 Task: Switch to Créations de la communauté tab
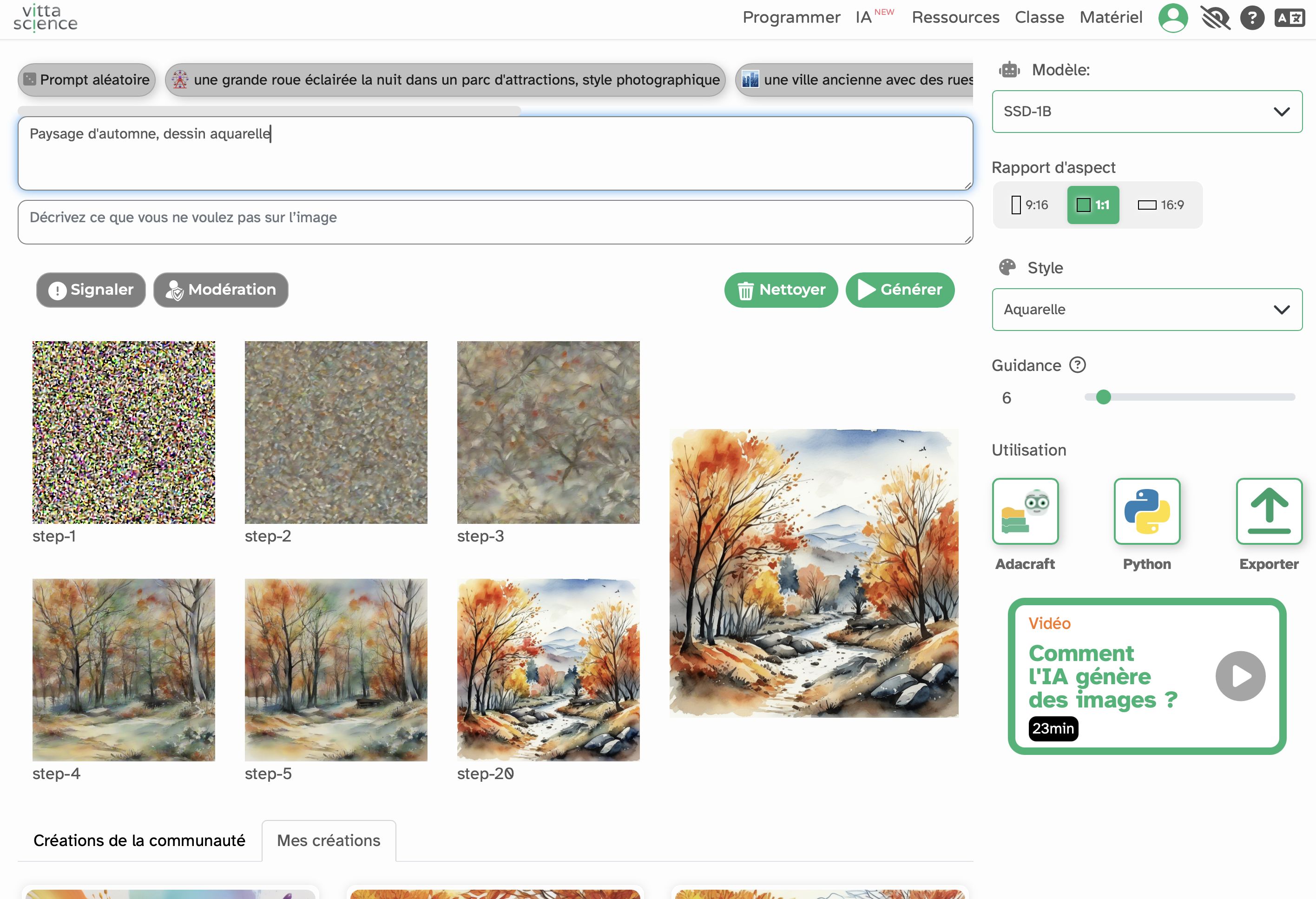point(139,840)
